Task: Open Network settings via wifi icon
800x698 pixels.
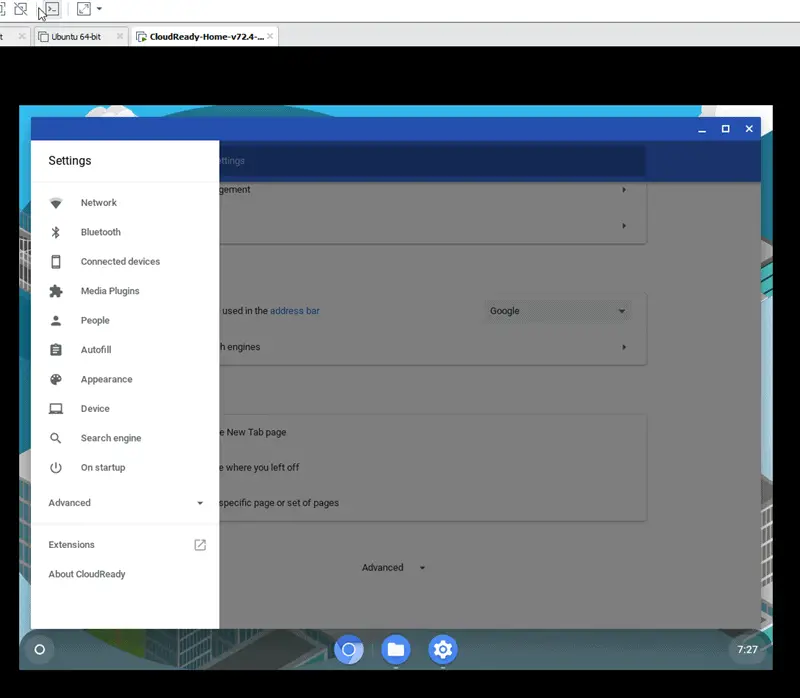Action: pos(56,203)
